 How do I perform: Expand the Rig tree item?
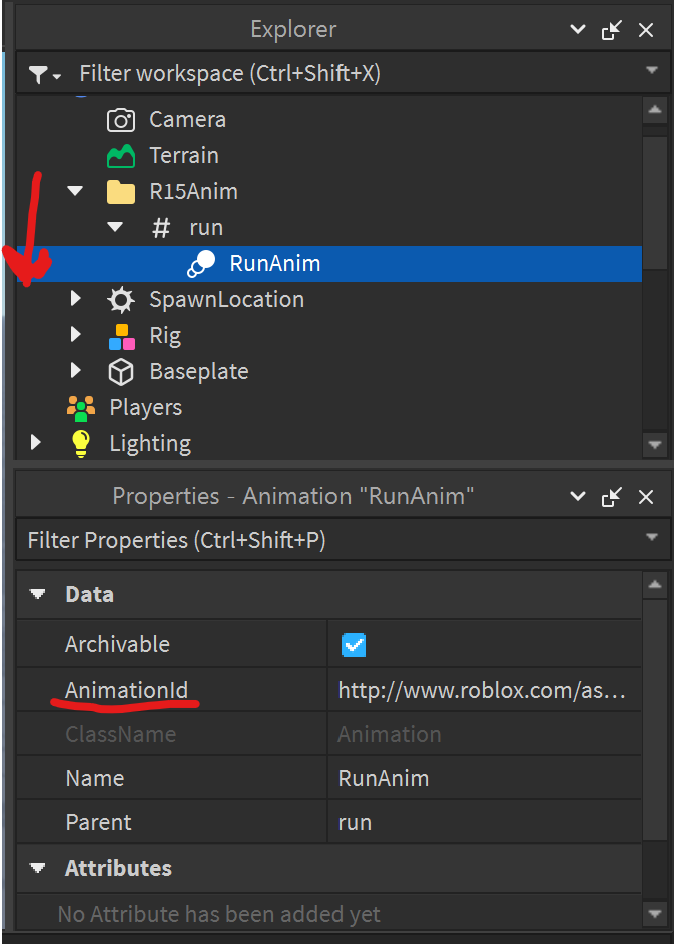pyautogui.click(x=75, y=335)
